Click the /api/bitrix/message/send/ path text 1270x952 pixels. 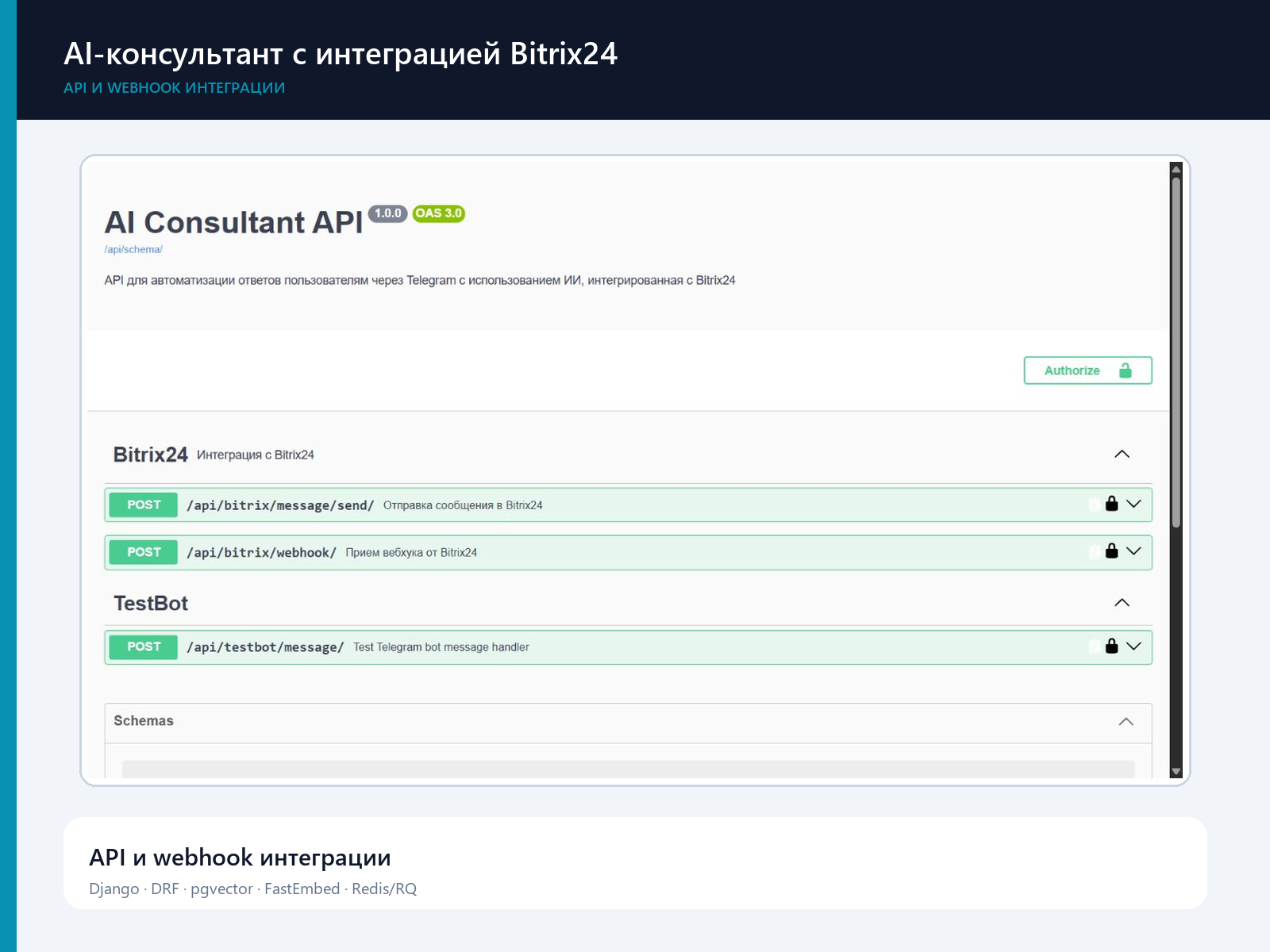point(280,505)
